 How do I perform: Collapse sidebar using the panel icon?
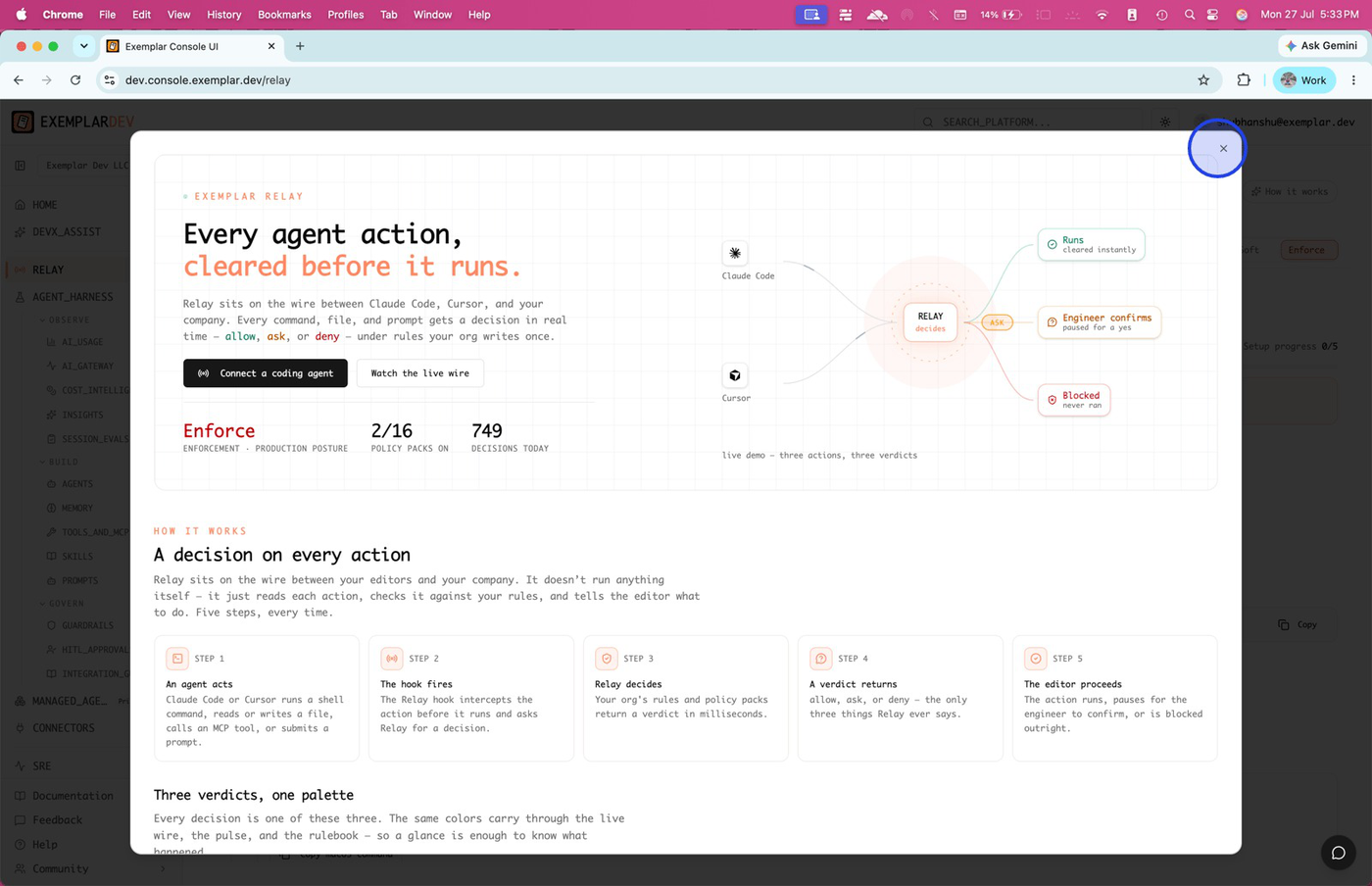click(x=20, y=166)
